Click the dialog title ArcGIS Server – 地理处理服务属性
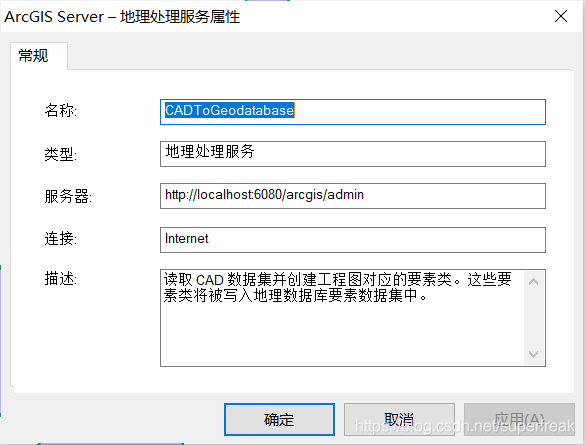Screen dimensions: 585x445 coord(122,17)
